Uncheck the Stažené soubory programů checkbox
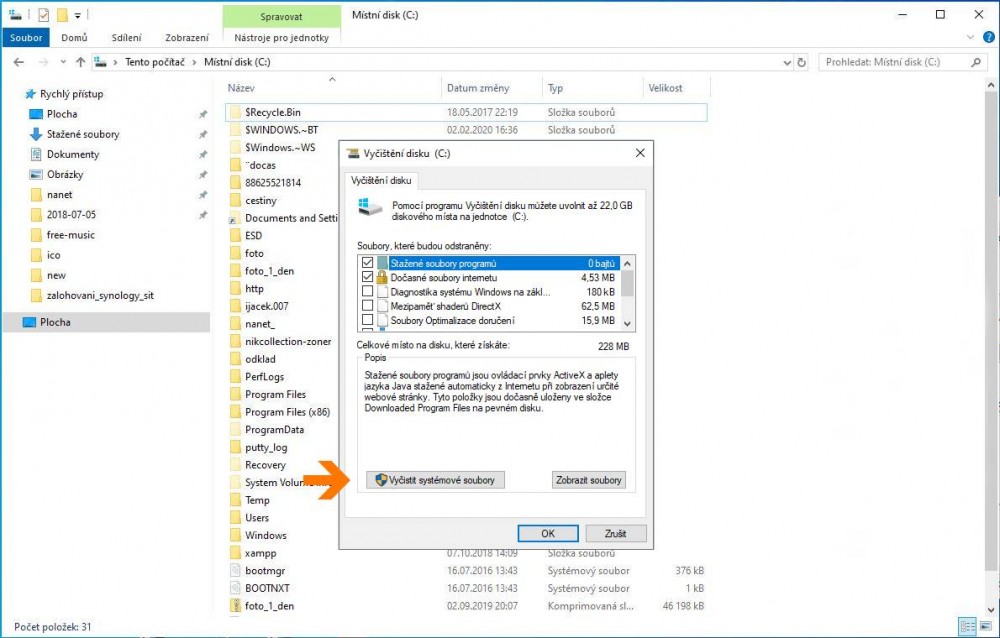1000x638 pixels. (367, 263)
